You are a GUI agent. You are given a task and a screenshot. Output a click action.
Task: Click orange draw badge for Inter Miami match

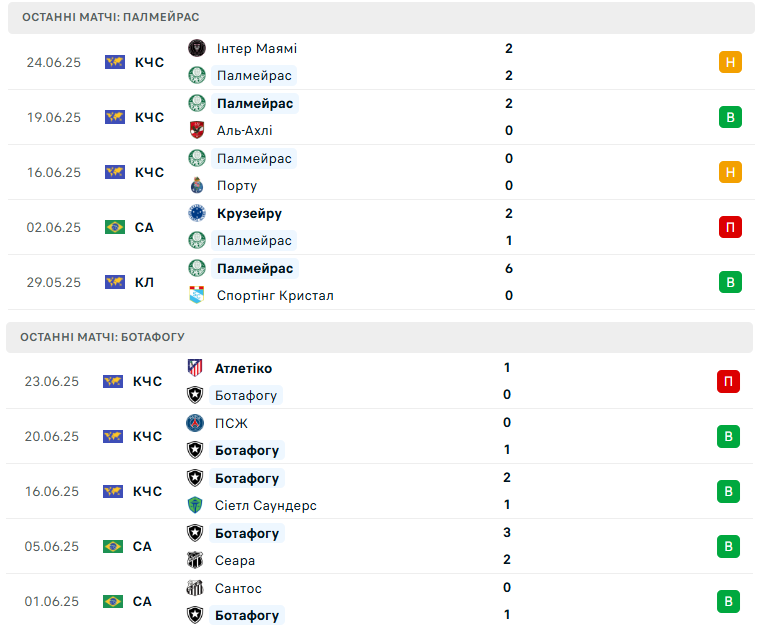pyautogui.click(x=730, y=62)
